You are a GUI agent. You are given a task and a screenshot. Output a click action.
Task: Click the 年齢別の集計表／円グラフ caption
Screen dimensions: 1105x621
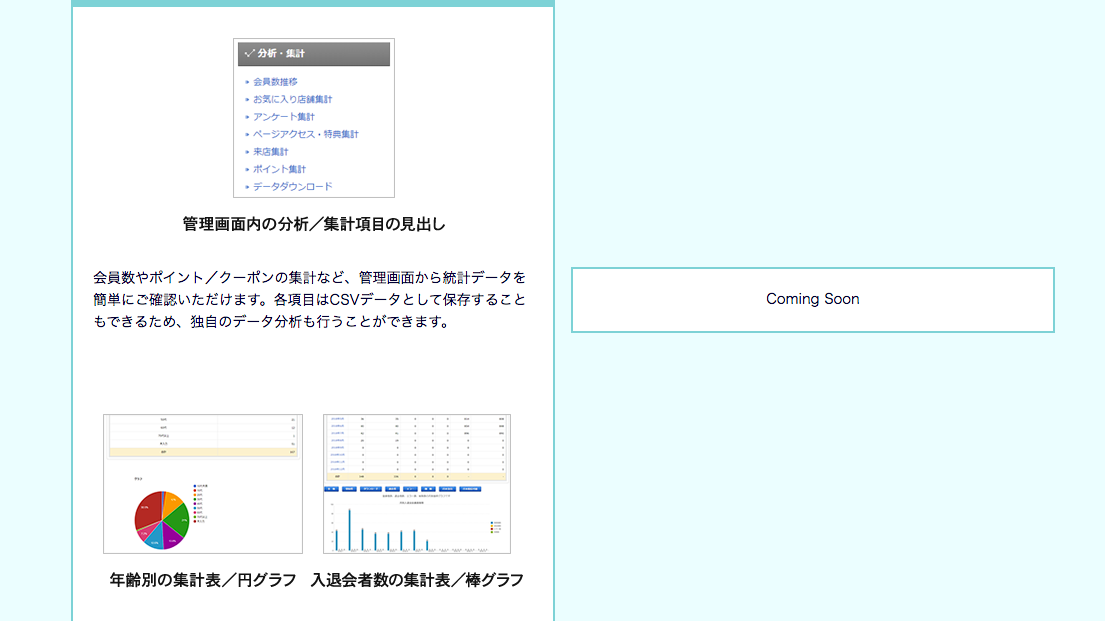tap(203, 580)
